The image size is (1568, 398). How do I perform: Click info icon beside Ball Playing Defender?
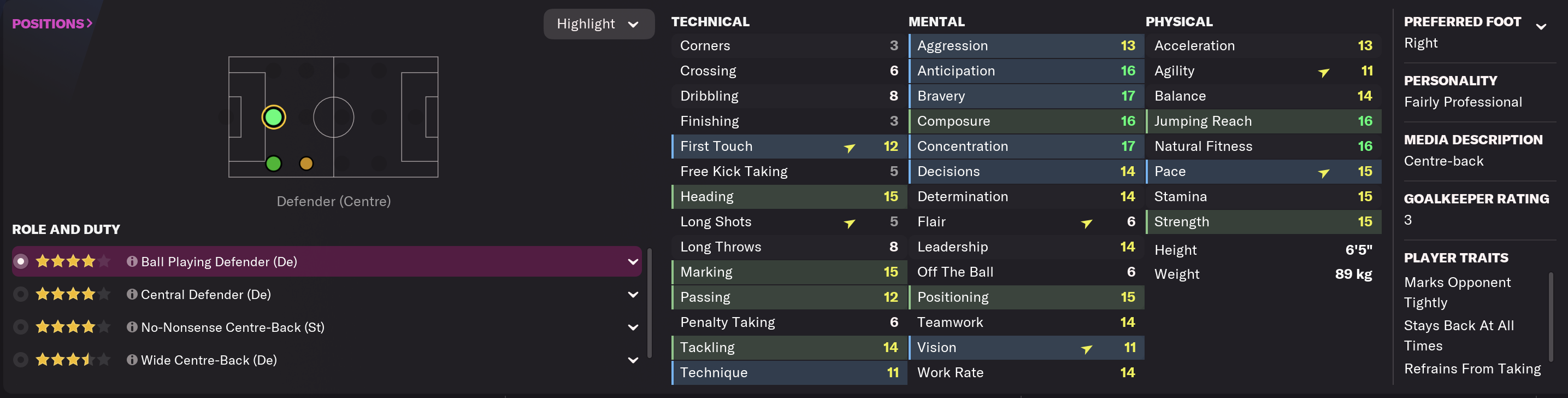(132, 261)
